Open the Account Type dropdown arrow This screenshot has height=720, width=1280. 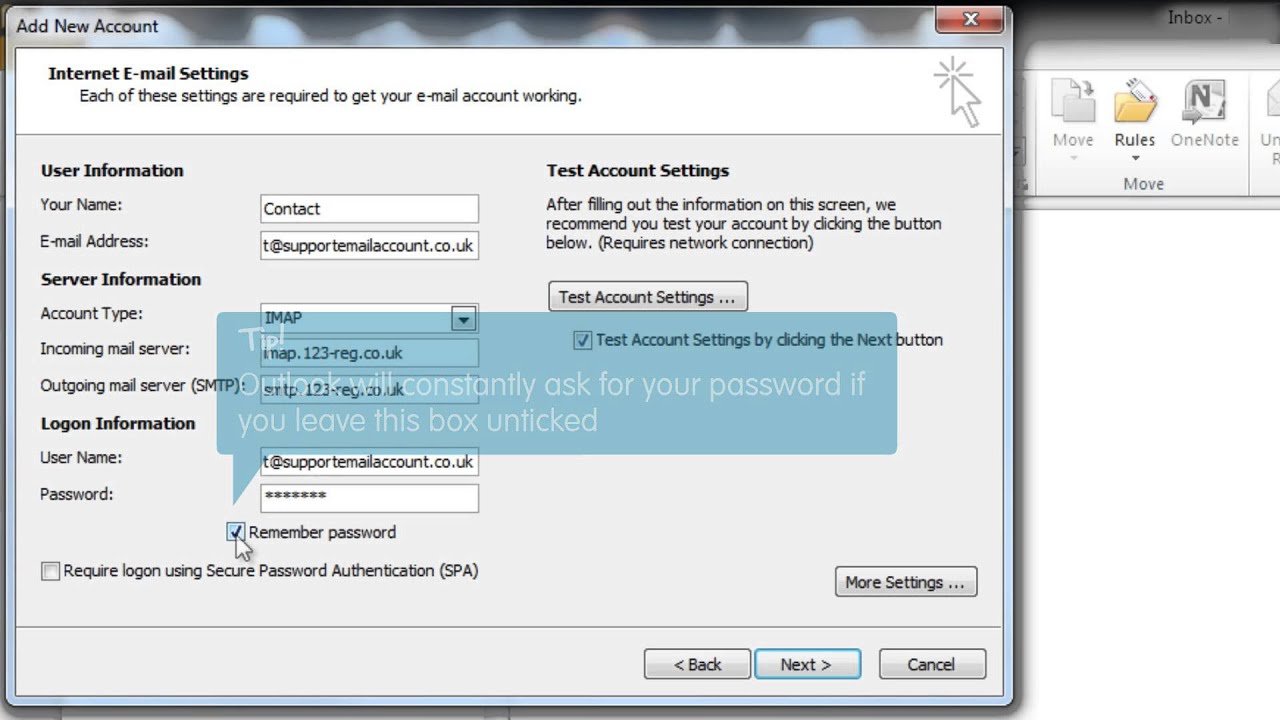463,319
